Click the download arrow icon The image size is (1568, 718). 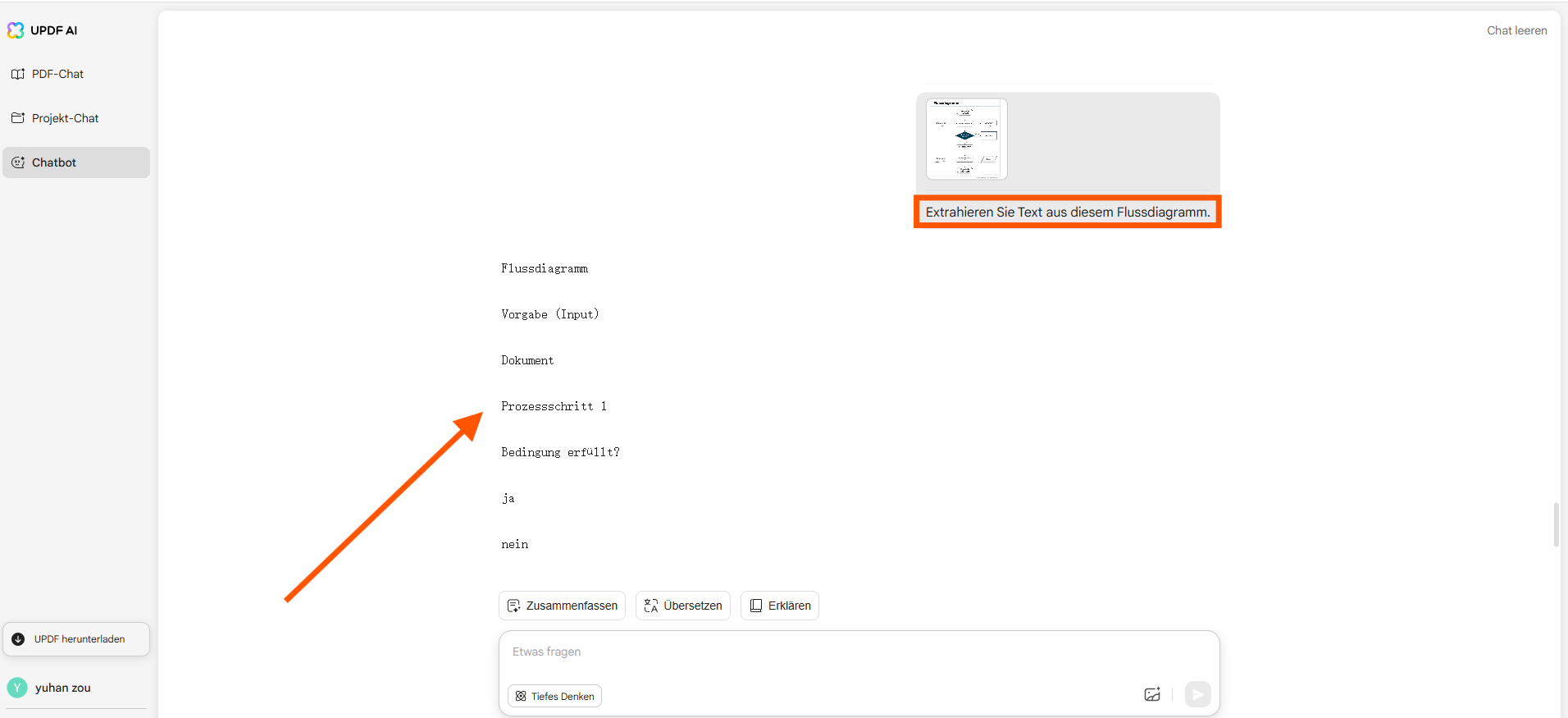(18, 639)
